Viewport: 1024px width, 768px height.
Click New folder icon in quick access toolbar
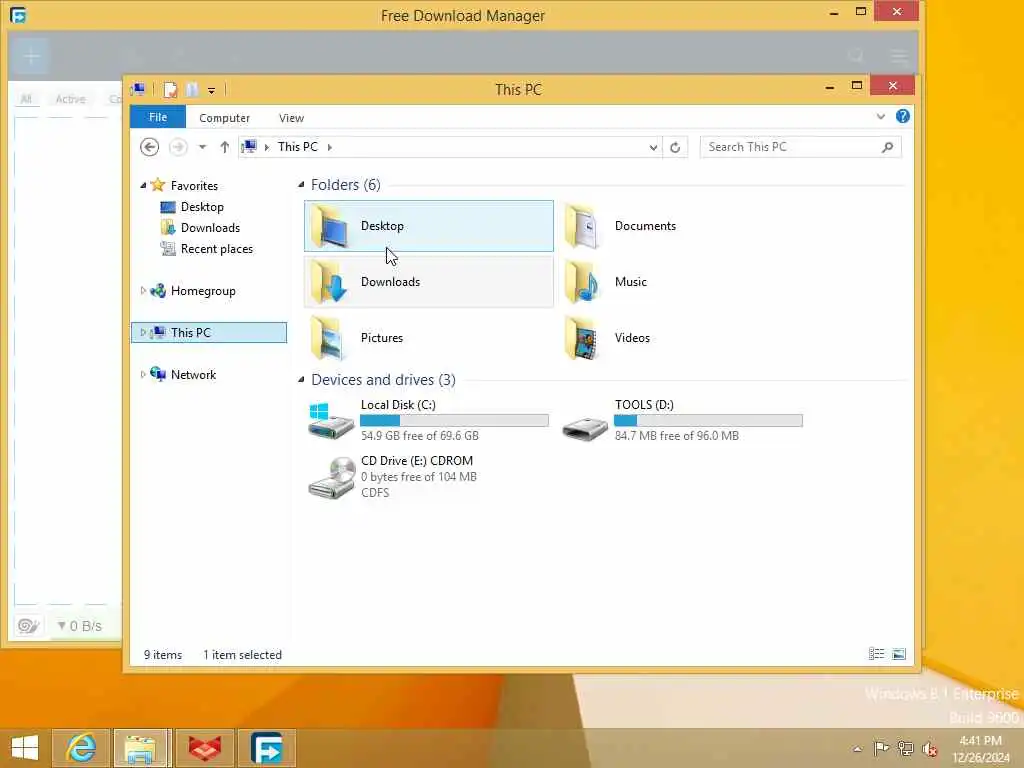point(192,89)
